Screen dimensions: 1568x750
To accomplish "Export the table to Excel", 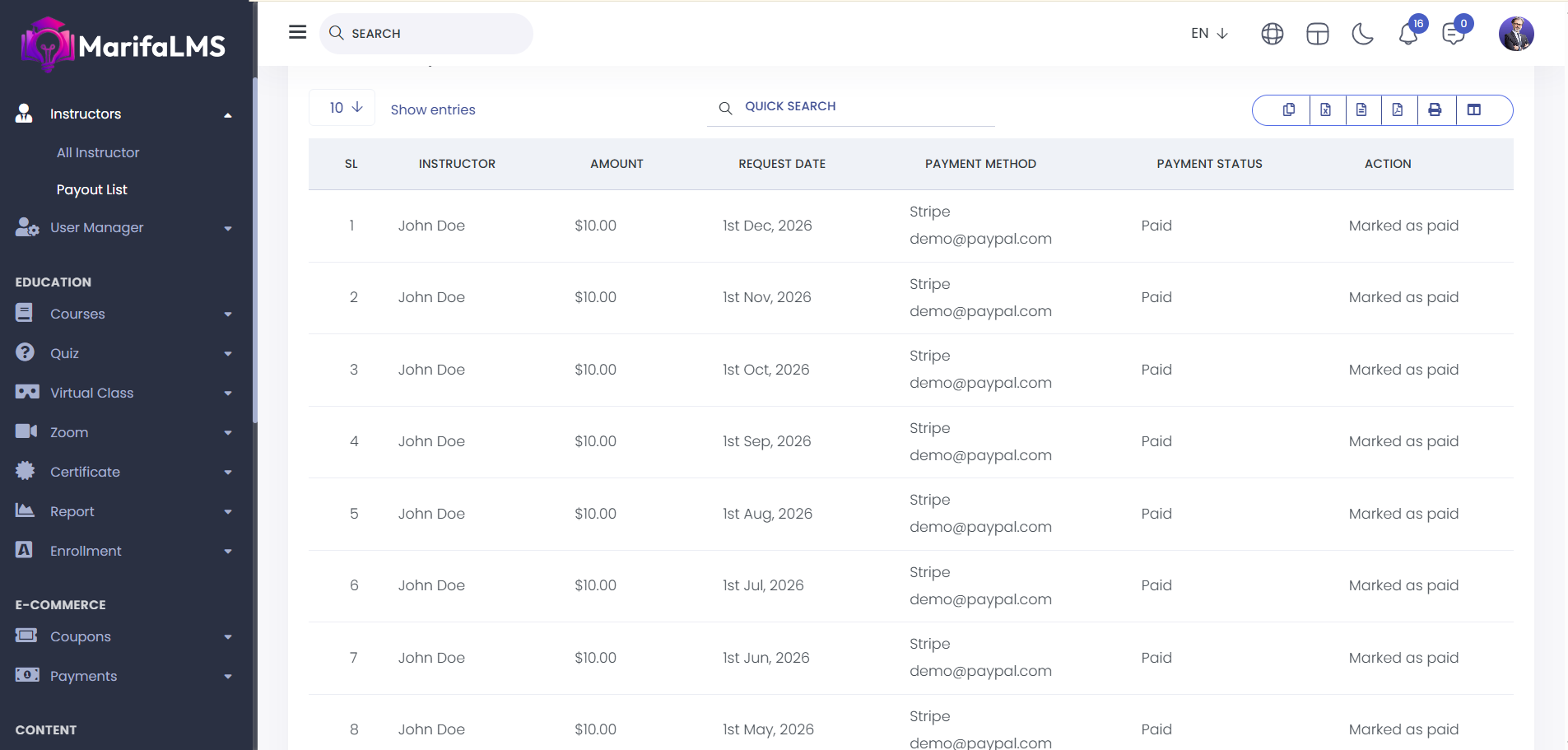I will 1325,110.
